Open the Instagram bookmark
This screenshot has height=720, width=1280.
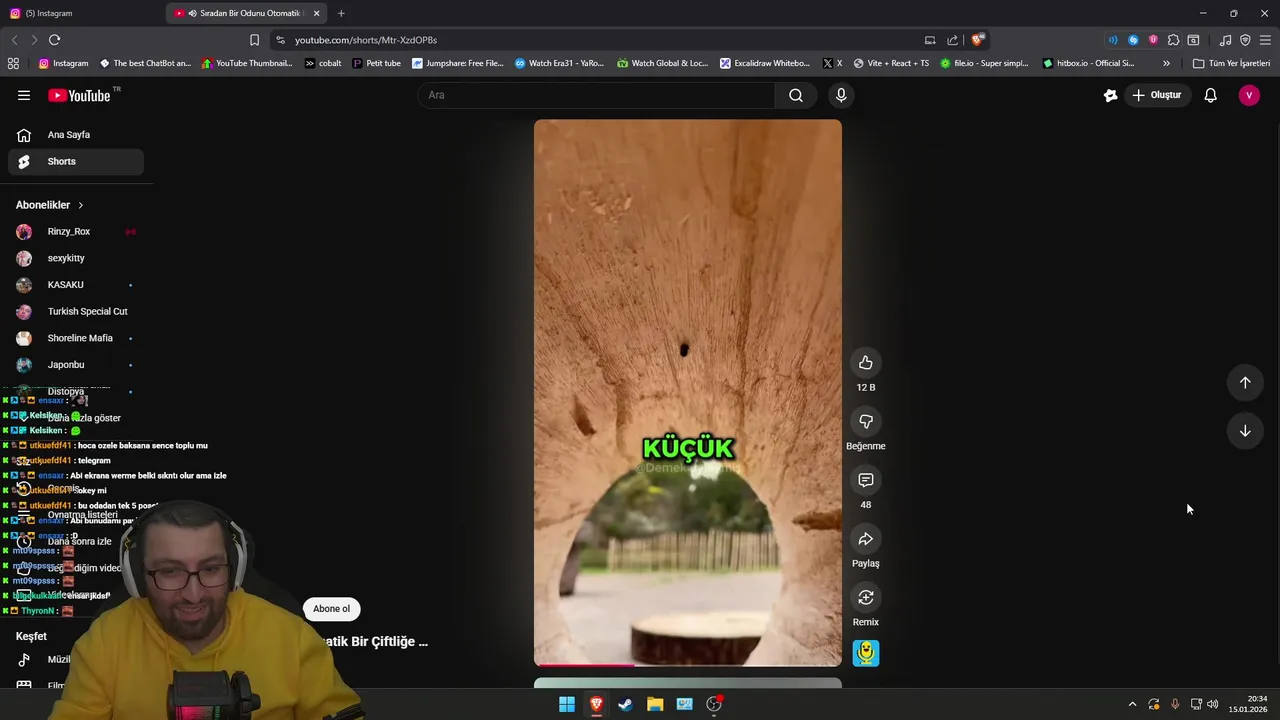(63, 63)
